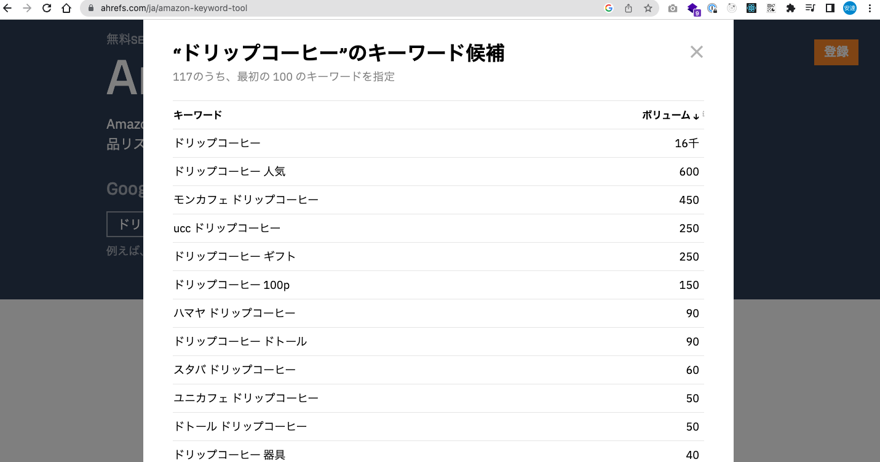Select モンカフェ ドリップコーヒー keyword
Viewport: 880px width, 462px height.
[x=246, y=200]
